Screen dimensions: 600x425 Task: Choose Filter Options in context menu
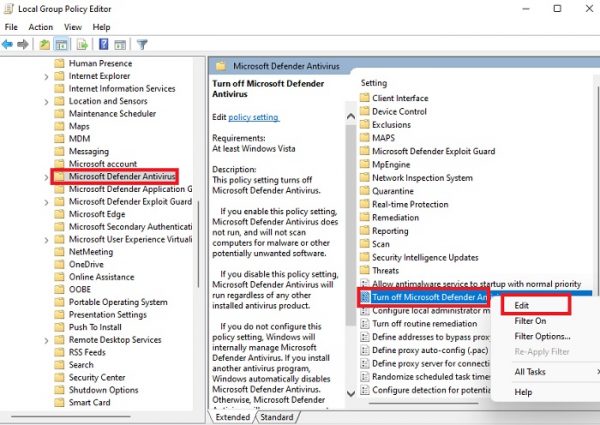click(542, 336)
